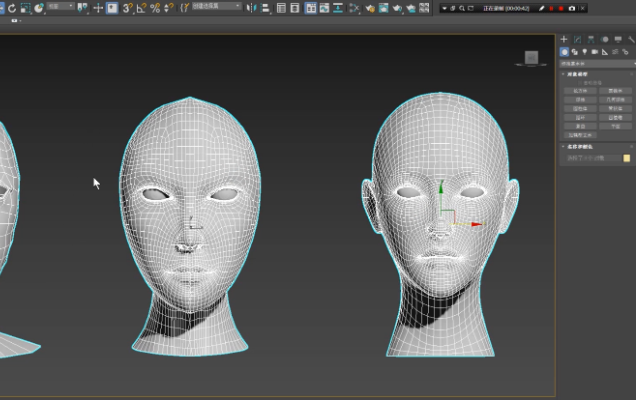
Task: Open the Align tool
Action: coord(263,8)
